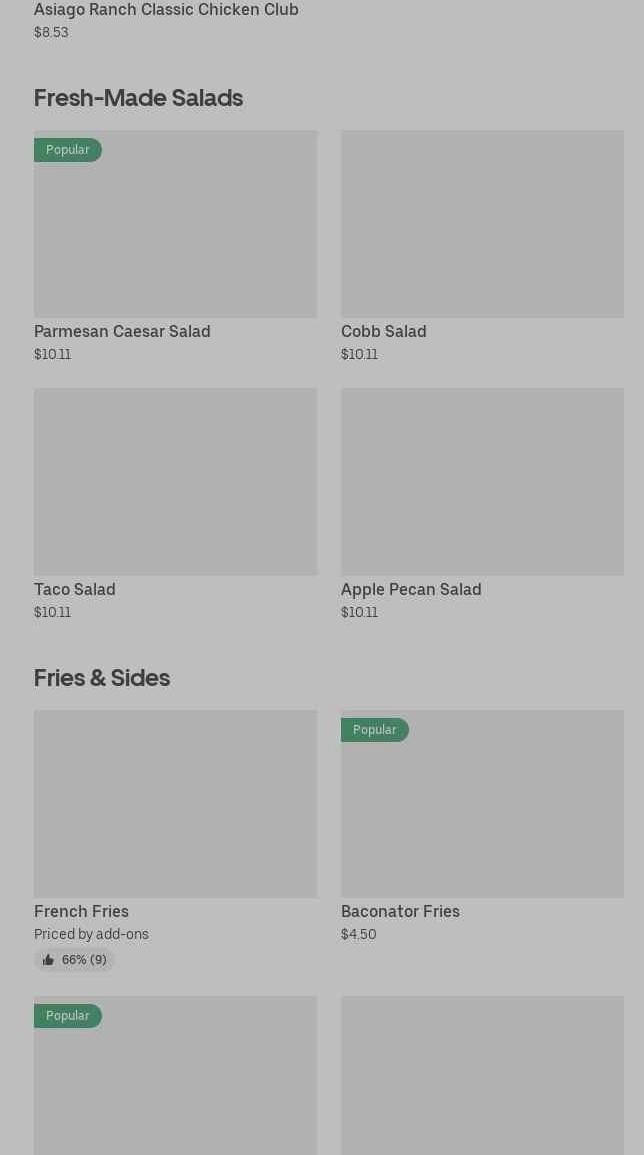
Task: Open the Cobb Salad image
Action: point(482,224)
